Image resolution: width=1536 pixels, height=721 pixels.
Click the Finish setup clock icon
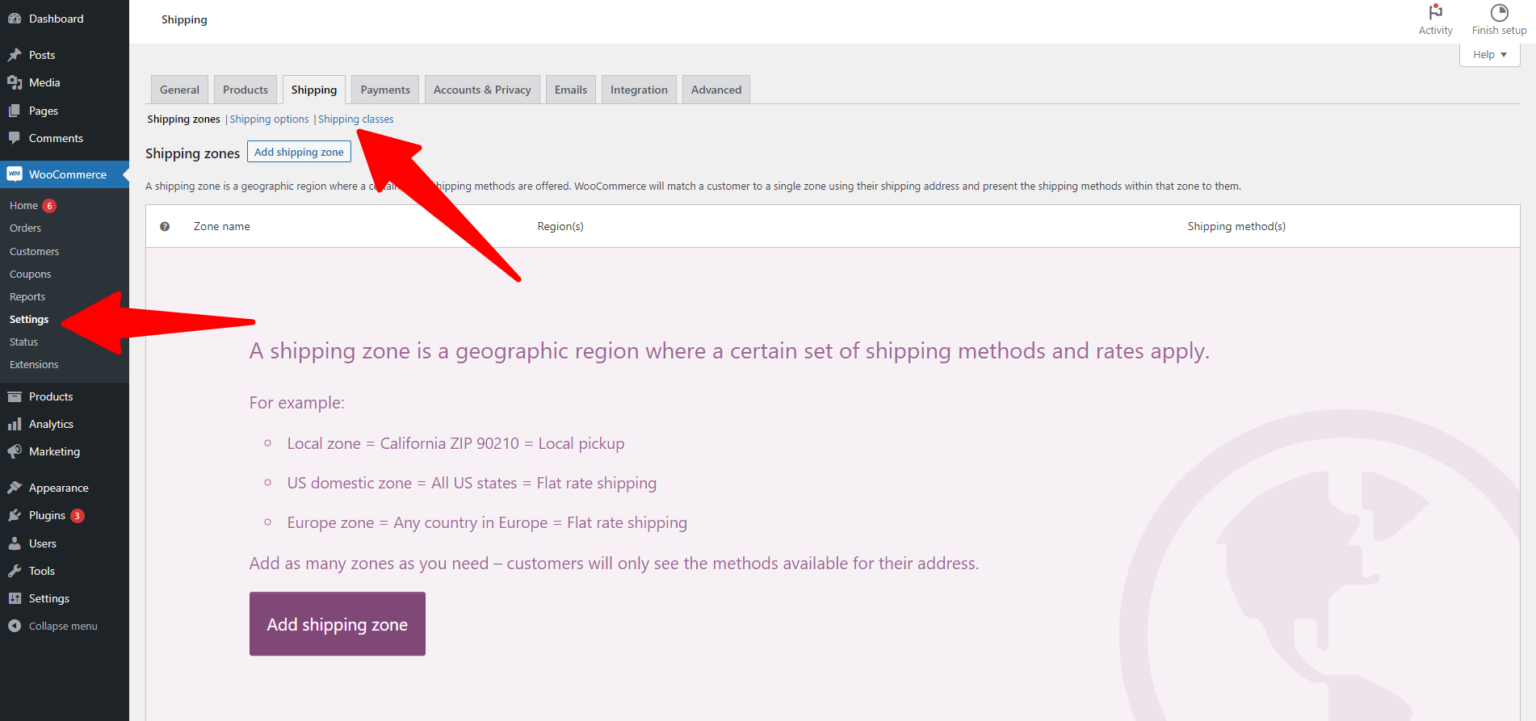point(1498,12)
